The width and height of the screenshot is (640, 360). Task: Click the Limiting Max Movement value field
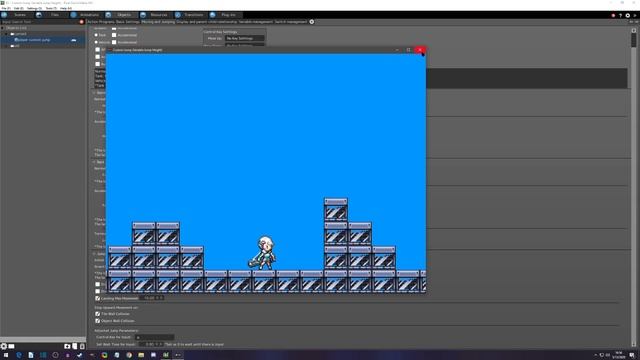[151, 298]
